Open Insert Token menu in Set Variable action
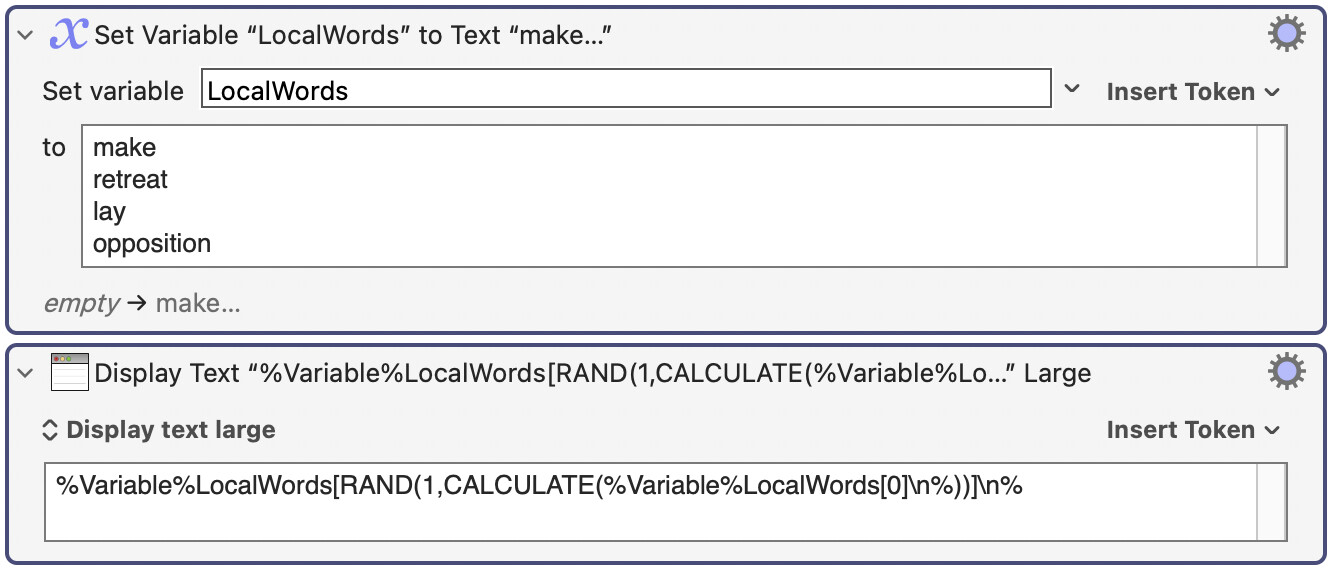Image resolution: width=1332 pixels, height=574 pixels. coord(1193,91)
